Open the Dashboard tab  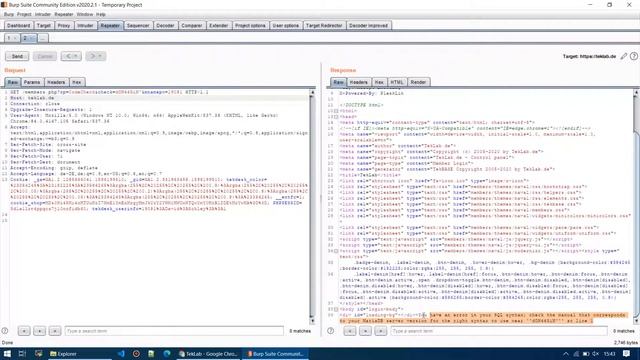click(18, 25)
